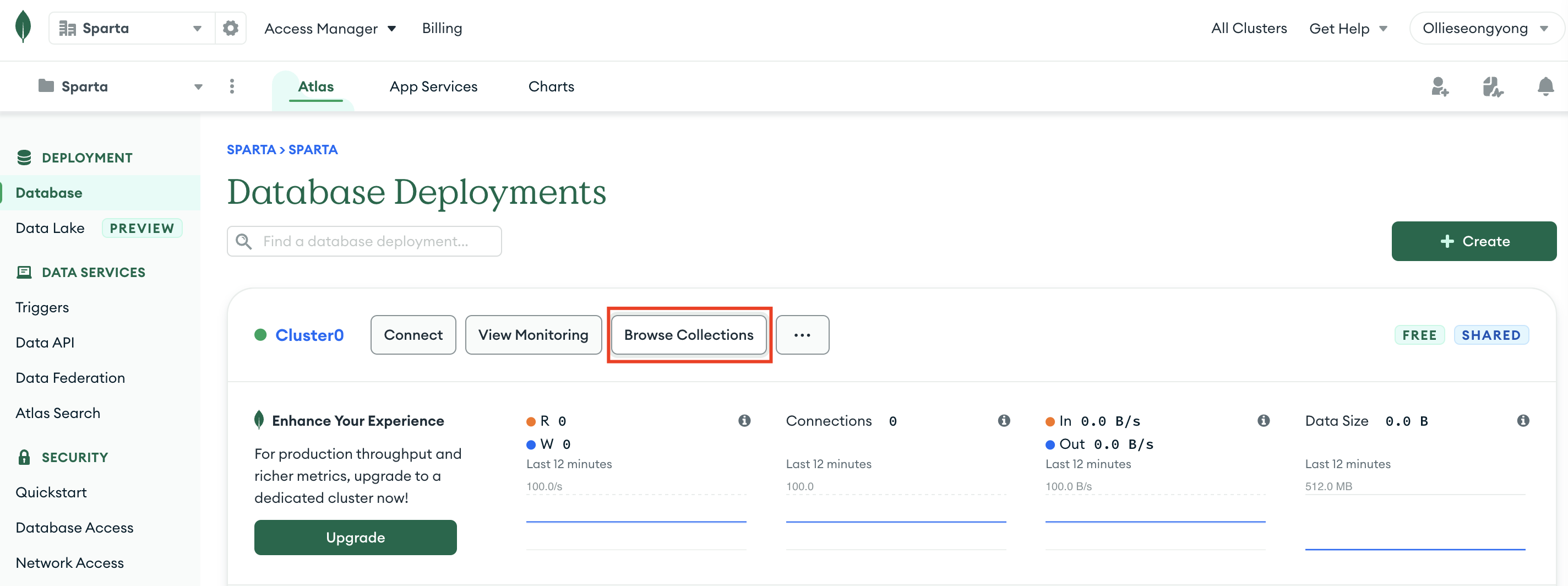Open the Sparta project selector dropdown
This screenshot has width=1568, height=586.
pyautogui.click(x=120, y=86)
